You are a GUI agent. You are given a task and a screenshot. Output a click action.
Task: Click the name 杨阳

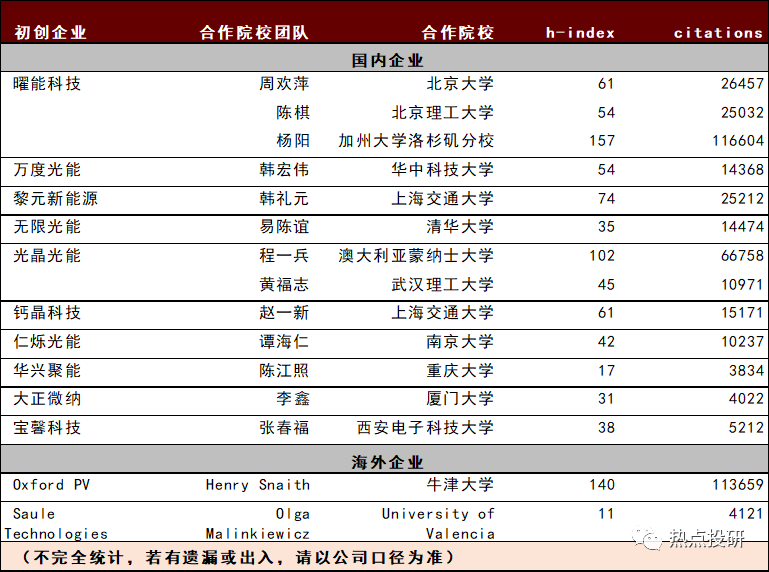coord(293,140)
